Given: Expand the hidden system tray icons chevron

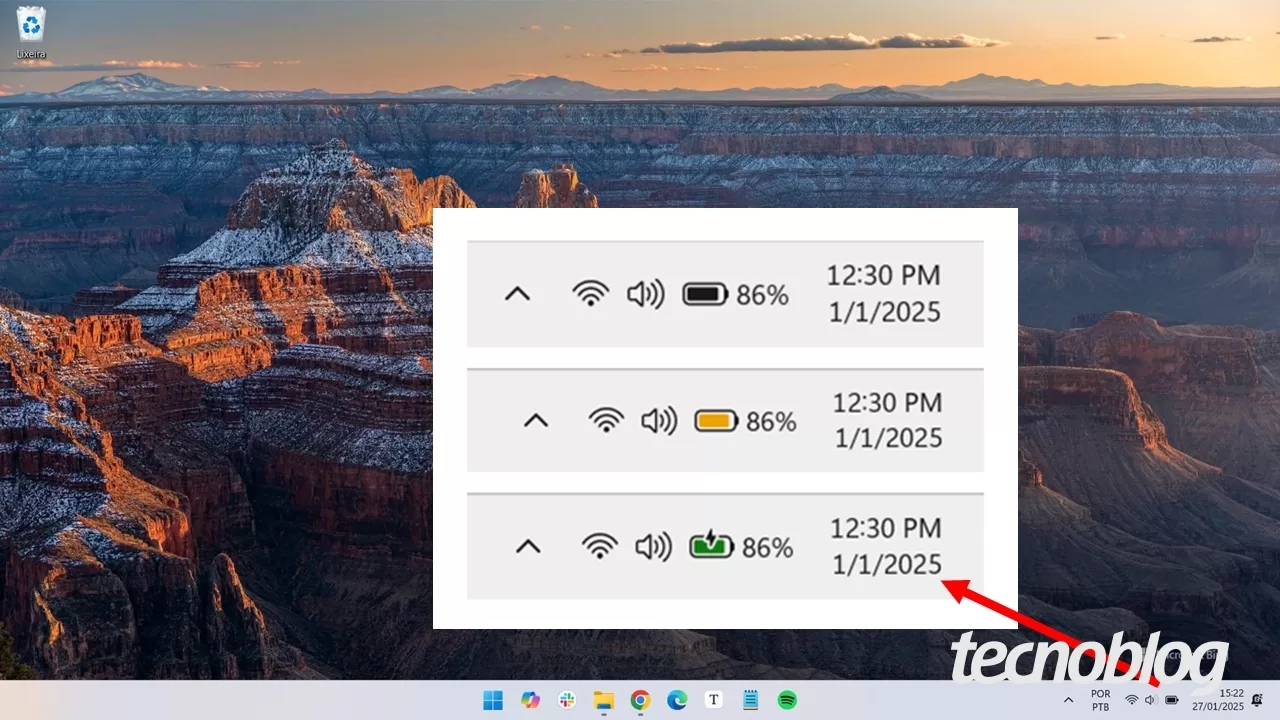Looking at the screenshot, I should (x=1068, y=700).
